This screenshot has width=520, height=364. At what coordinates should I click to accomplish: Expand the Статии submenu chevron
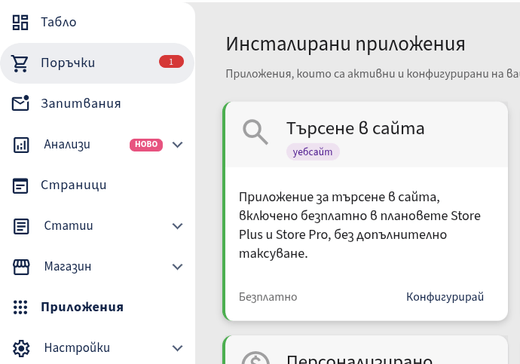[x=177, y=226]
